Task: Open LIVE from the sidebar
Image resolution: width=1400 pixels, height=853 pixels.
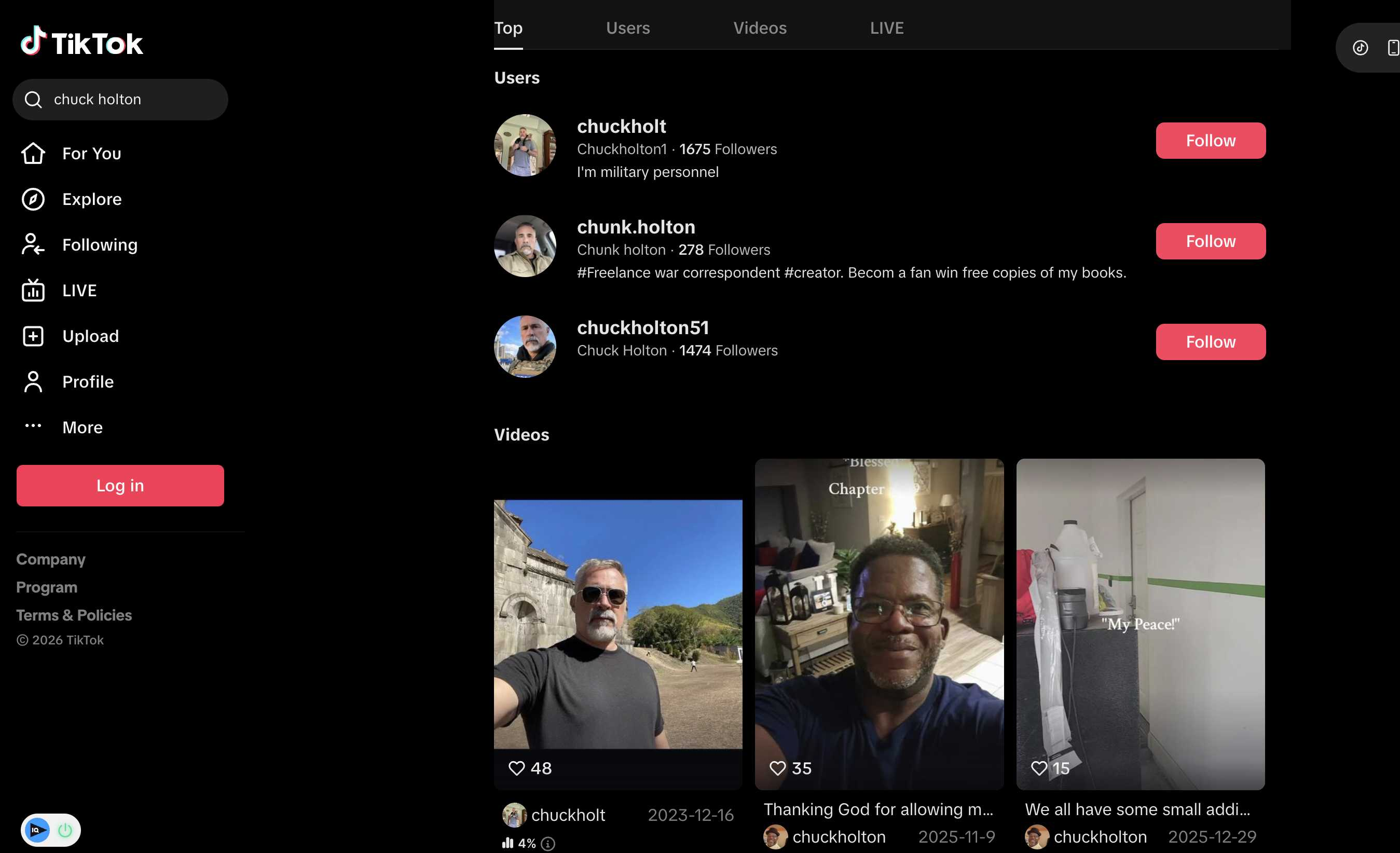Action: 79,291
